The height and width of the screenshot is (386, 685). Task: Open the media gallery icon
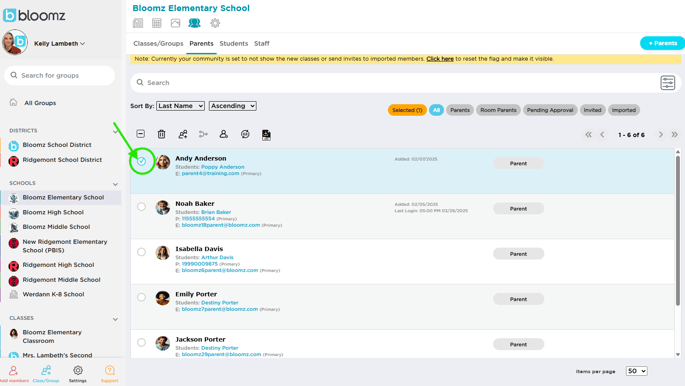click(x=176, y=23)
